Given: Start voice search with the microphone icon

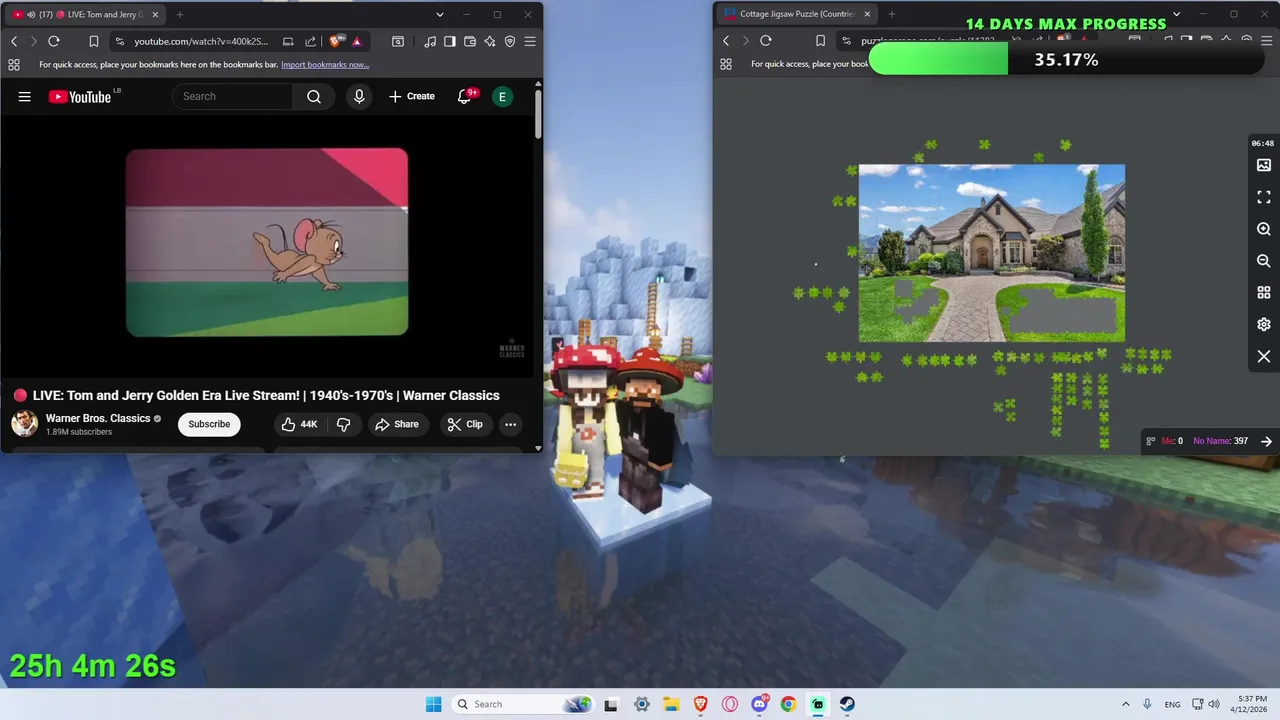Looking at the screenshot, I should (x=359, y=96).
